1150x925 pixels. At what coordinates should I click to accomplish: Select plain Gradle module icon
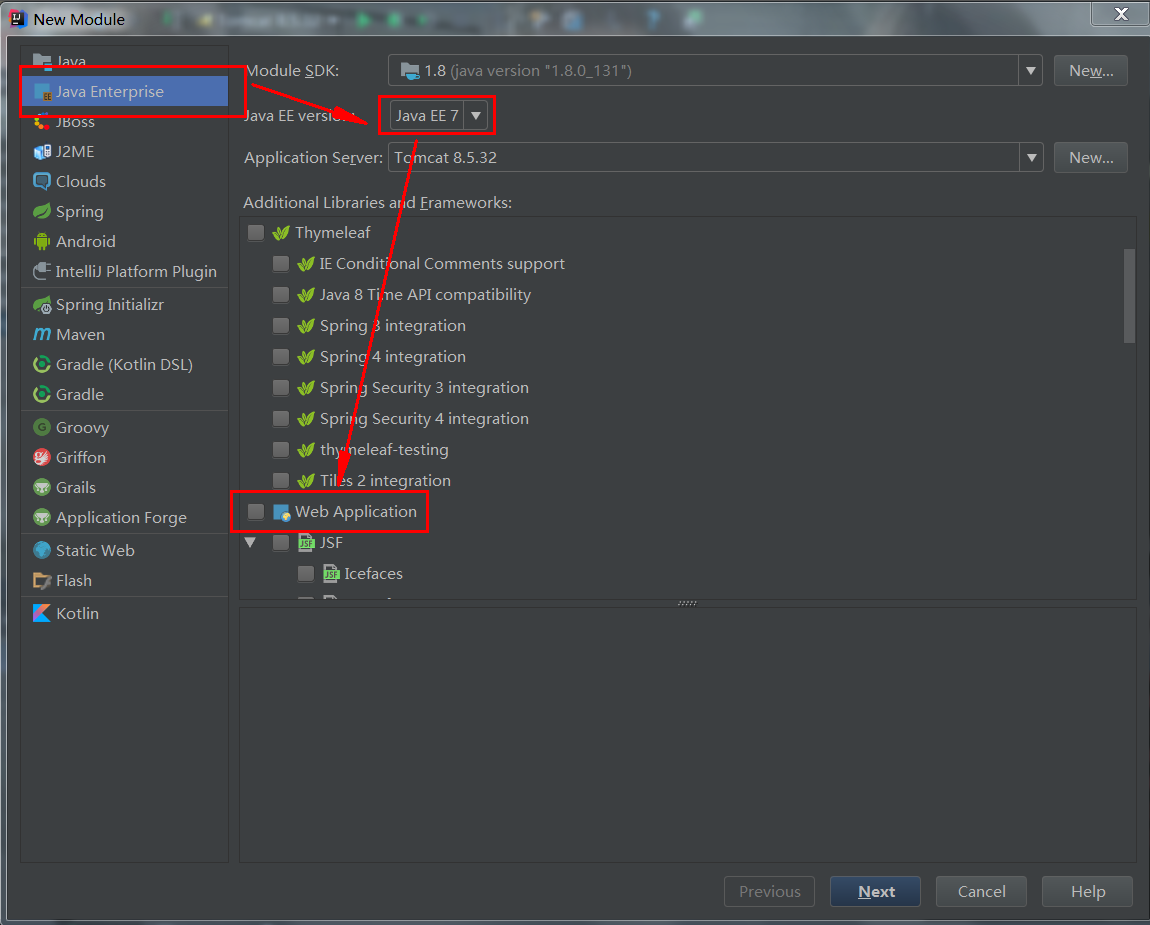click(x=43, y=395)
